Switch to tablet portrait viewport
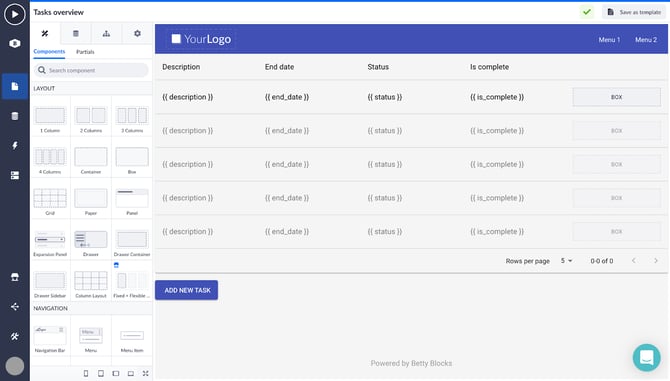670x381 pixels. coord(101,373)
